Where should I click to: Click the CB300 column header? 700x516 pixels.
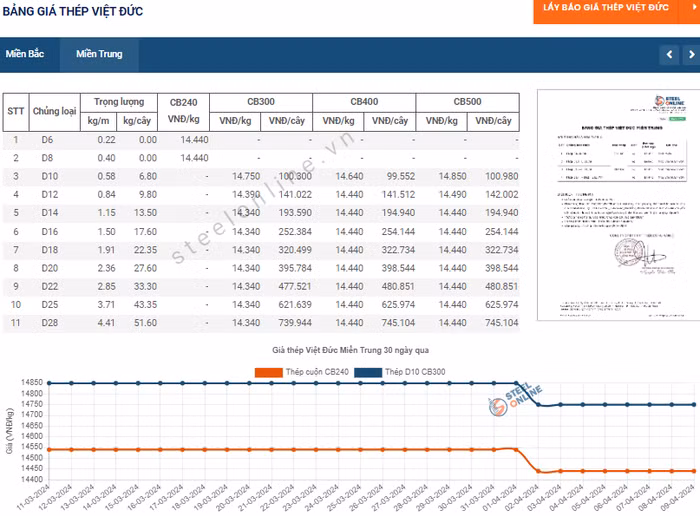261,102
